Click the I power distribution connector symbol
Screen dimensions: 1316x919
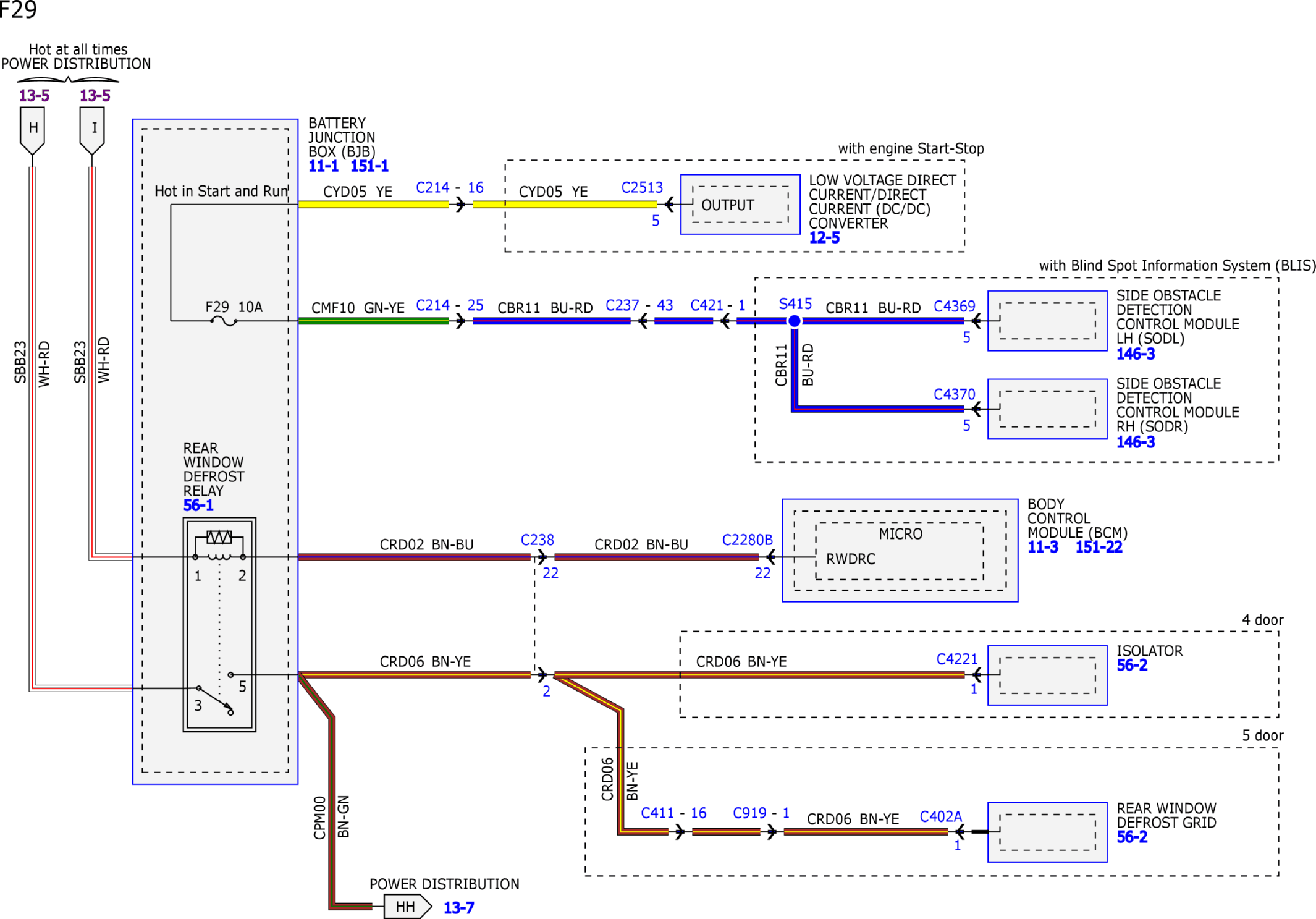92,130
